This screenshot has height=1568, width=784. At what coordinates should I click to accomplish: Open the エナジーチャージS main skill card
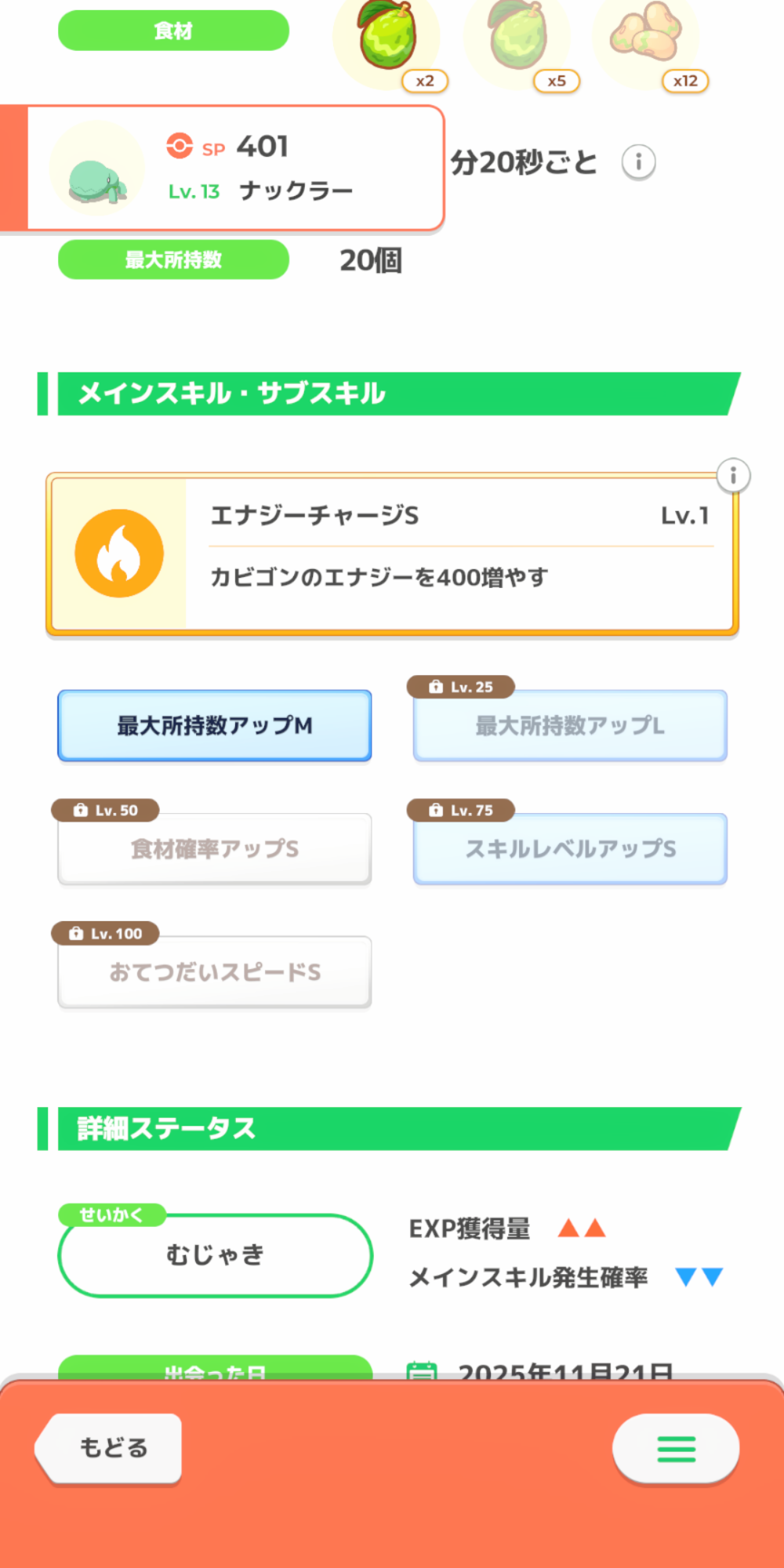coord(461,554)
